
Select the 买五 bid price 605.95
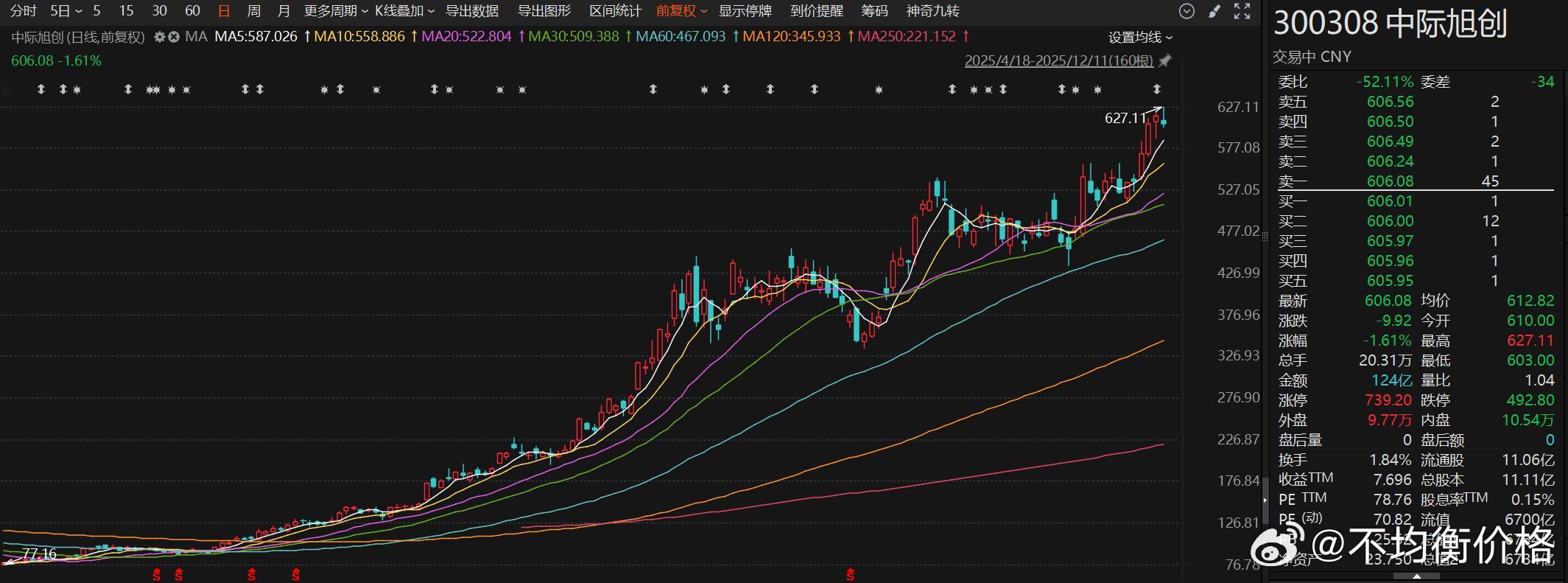(1391, 281)
